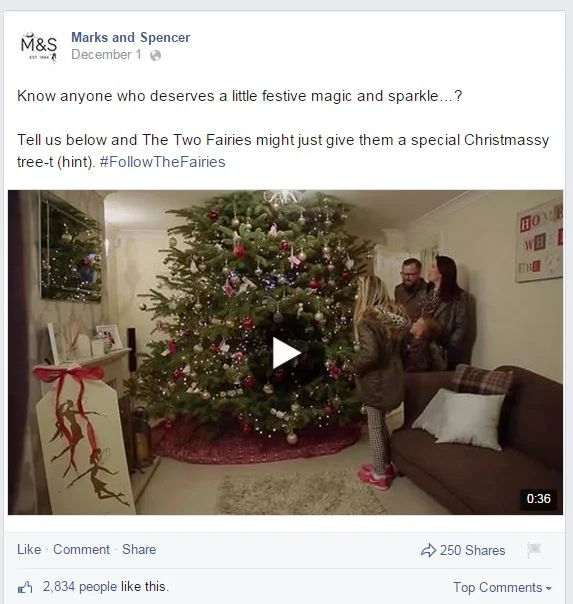Click the fairy gift tag in video
Viewport: 573px width, 604px height.
coord(85,440)
